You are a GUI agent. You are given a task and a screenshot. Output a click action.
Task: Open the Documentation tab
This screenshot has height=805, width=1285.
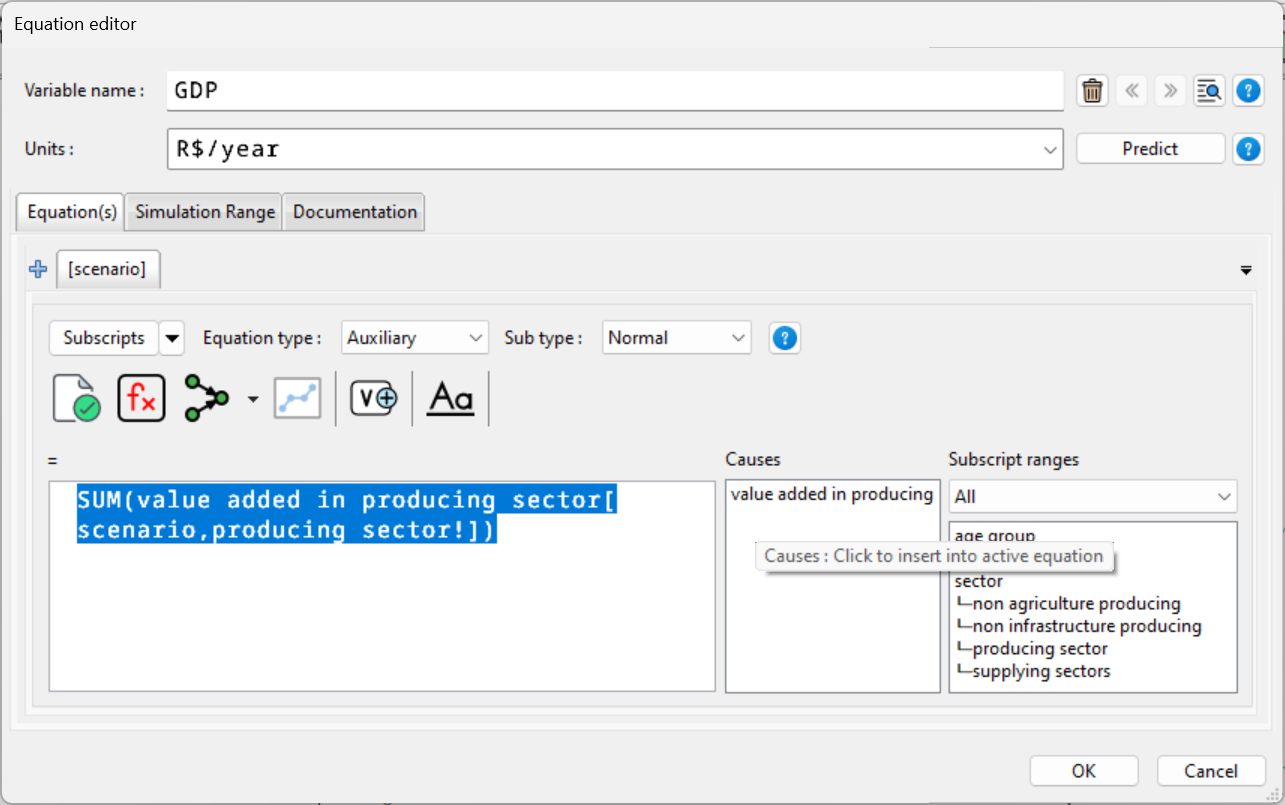click(x=352, y=211)
